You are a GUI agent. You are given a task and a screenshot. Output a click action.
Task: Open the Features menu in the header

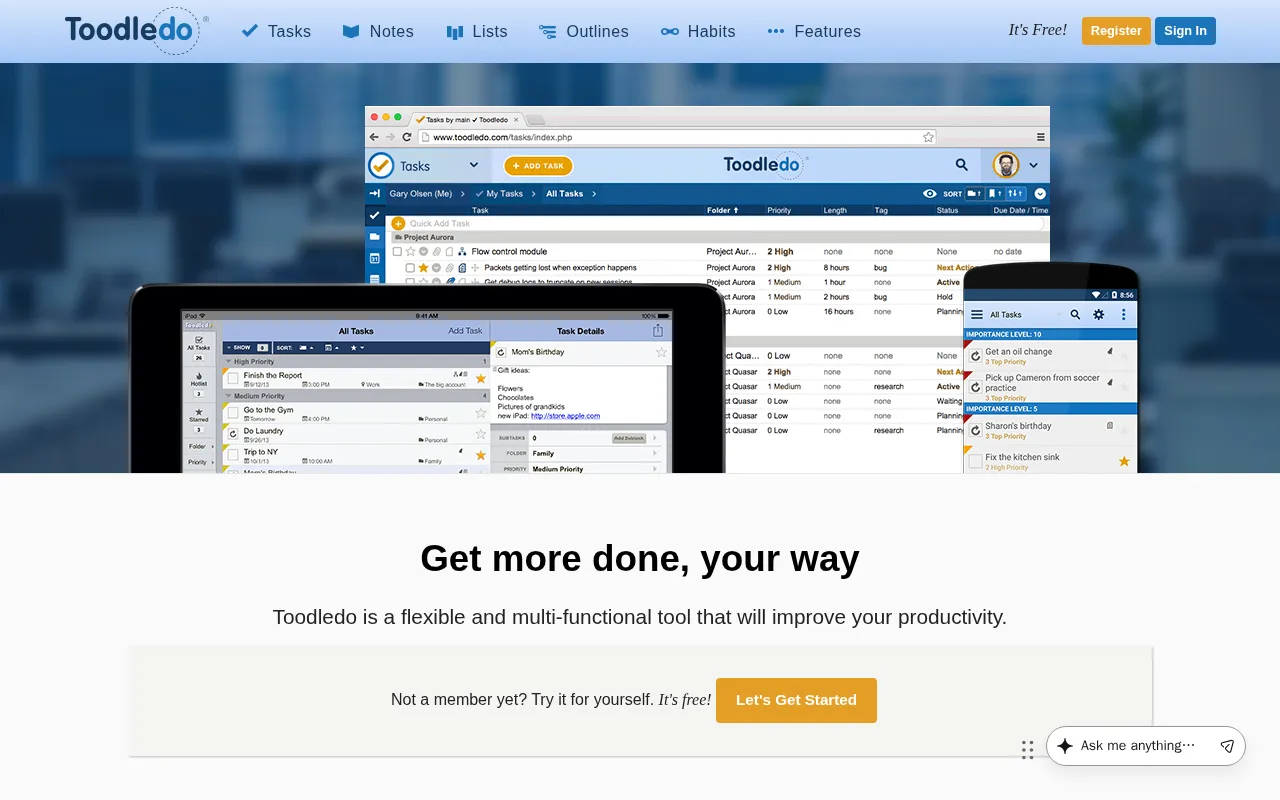(814, 31)
